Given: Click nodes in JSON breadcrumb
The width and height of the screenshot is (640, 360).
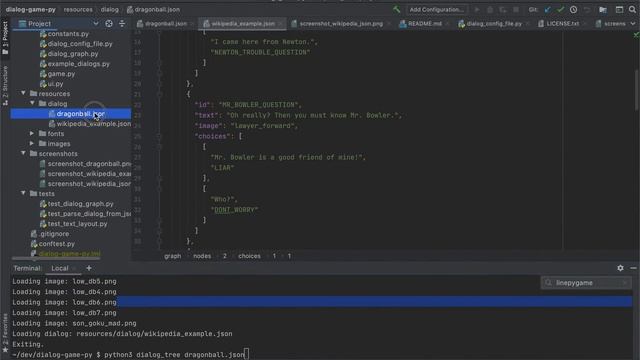Looking at the screenshot, I should pos(202,256).
